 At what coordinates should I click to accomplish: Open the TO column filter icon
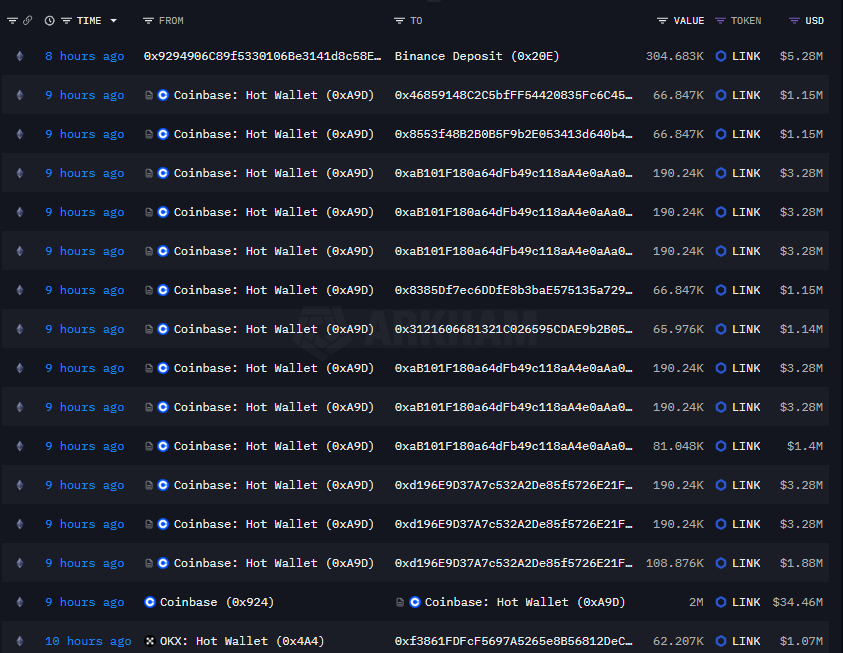pyautogui.click(x=399, y=21)
